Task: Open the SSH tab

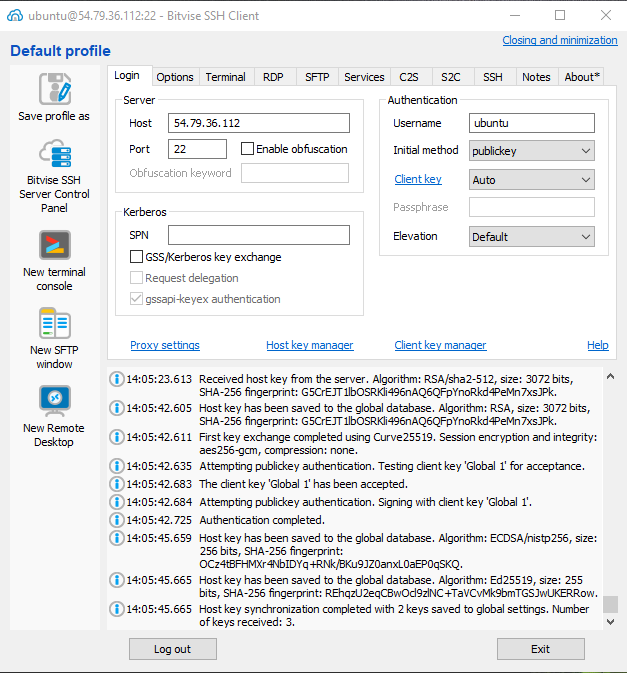Action: point(493,77)
